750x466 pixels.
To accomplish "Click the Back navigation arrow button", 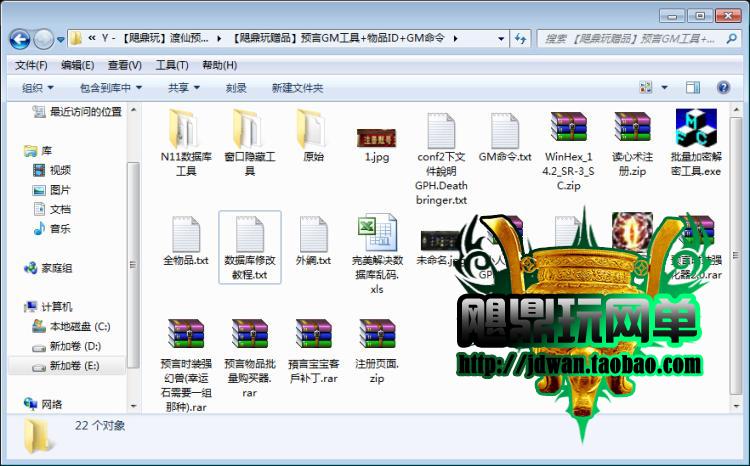I will coord(20,39).
